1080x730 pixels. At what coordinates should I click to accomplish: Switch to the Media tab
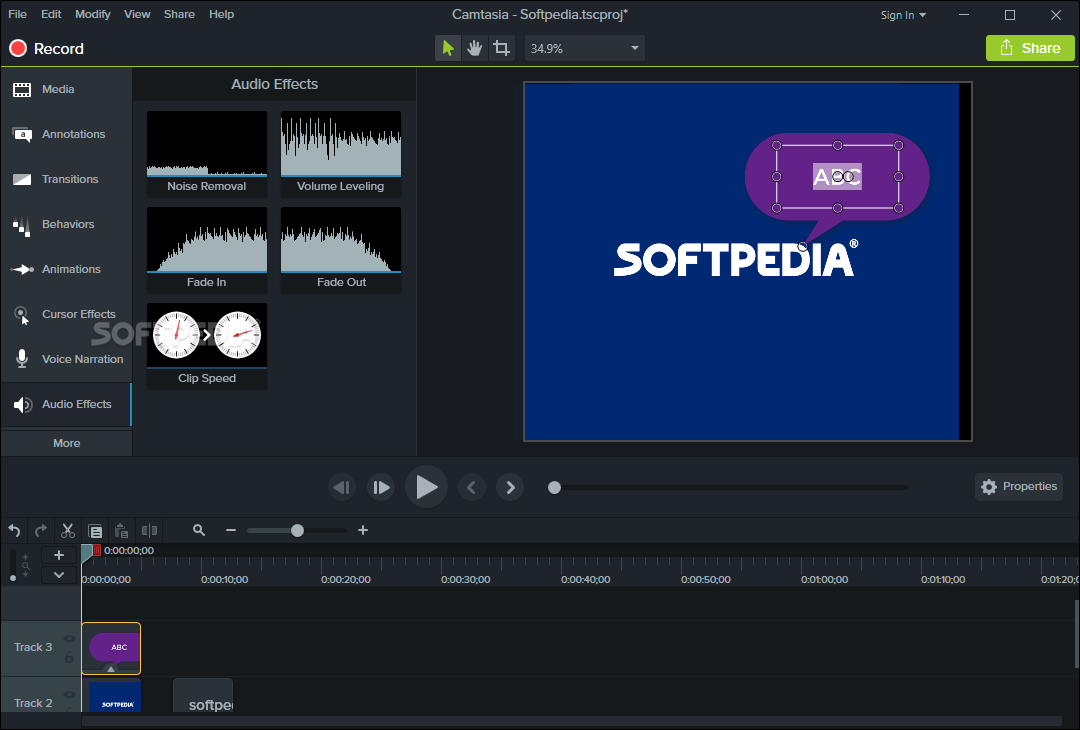coord(66,90)
